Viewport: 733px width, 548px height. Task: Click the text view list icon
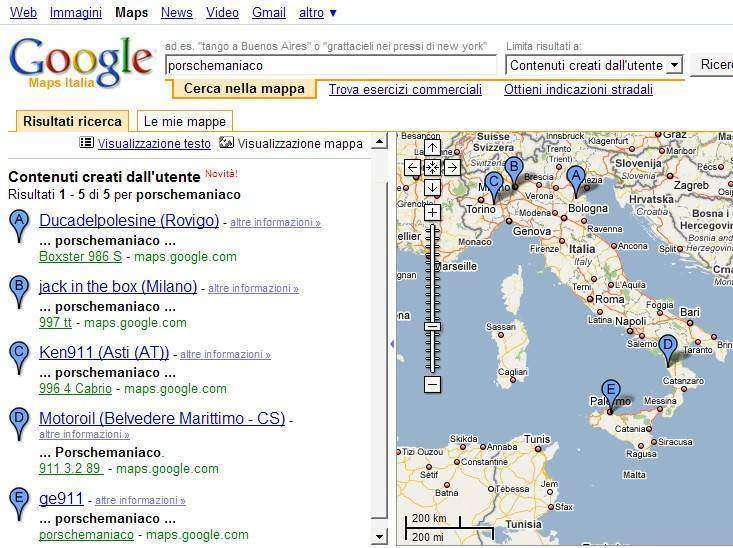[86, 143]
